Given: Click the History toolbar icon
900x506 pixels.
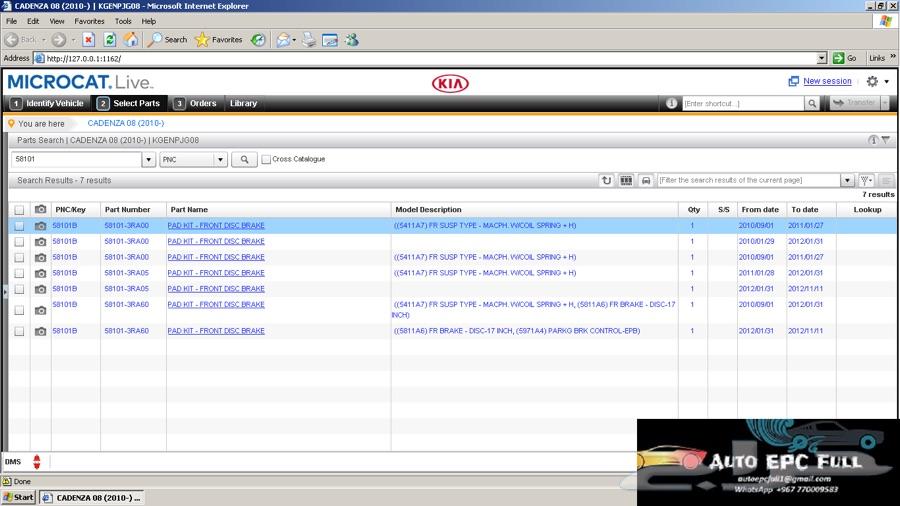Looking at the screenshot, I should [258, 40].
